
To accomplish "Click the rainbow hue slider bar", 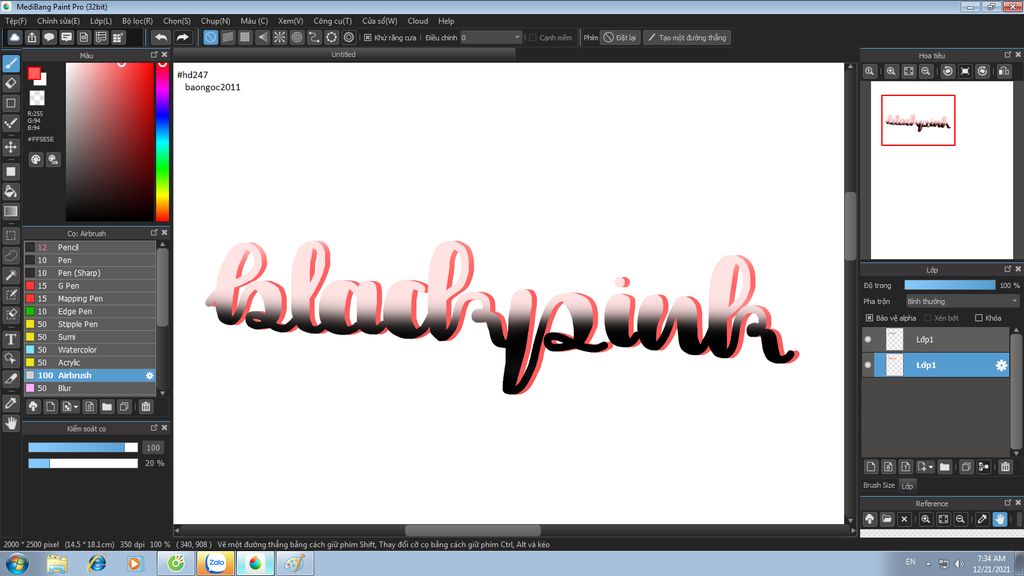I will (x=162, y=142).
